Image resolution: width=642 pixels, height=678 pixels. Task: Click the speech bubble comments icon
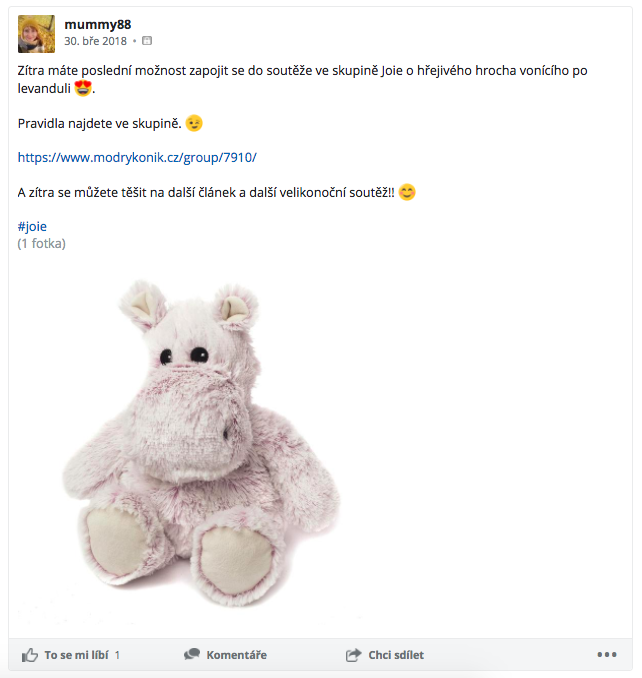pos(192,654)
